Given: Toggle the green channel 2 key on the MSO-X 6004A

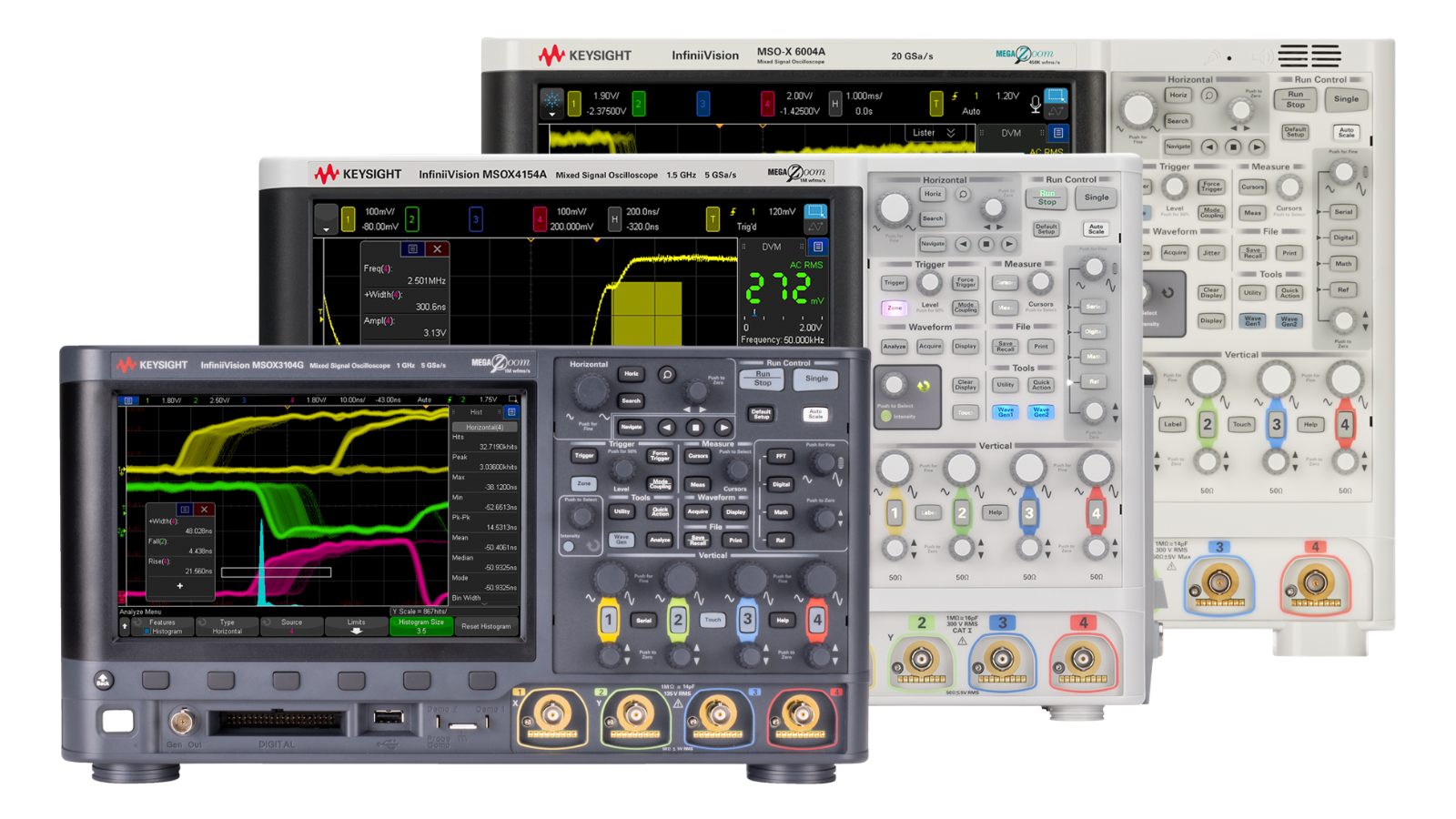Looking at the screenshot, I should tap(1207, 425).
